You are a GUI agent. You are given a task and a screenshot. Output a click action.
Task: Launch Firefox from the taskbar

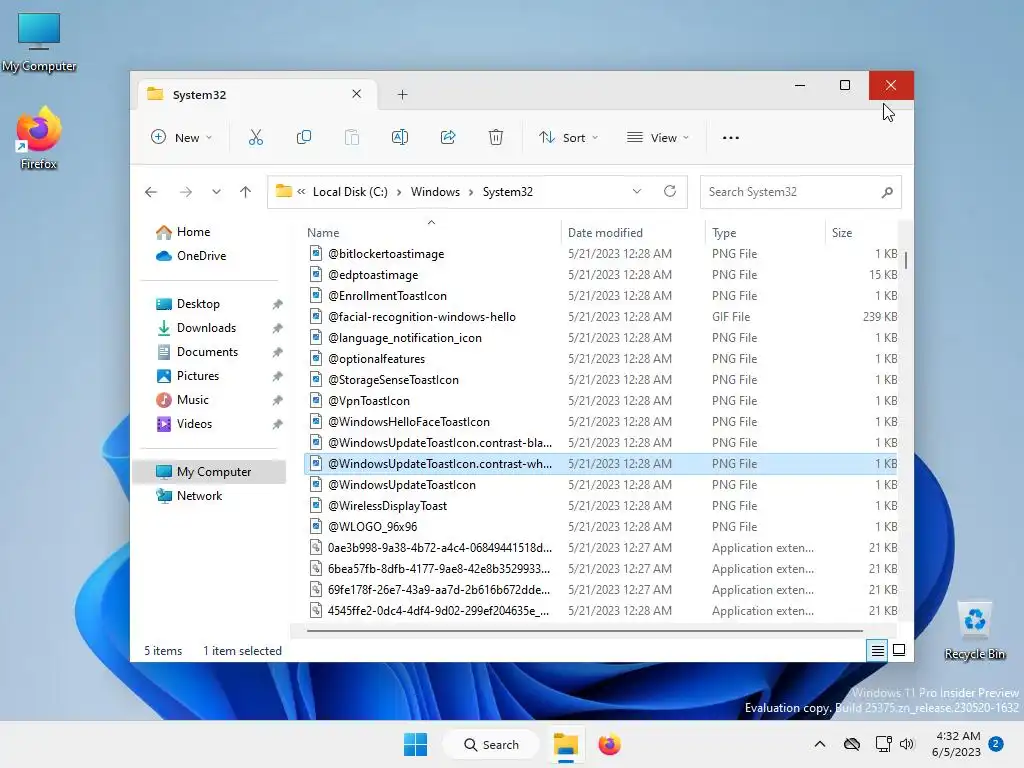(609, 744)
